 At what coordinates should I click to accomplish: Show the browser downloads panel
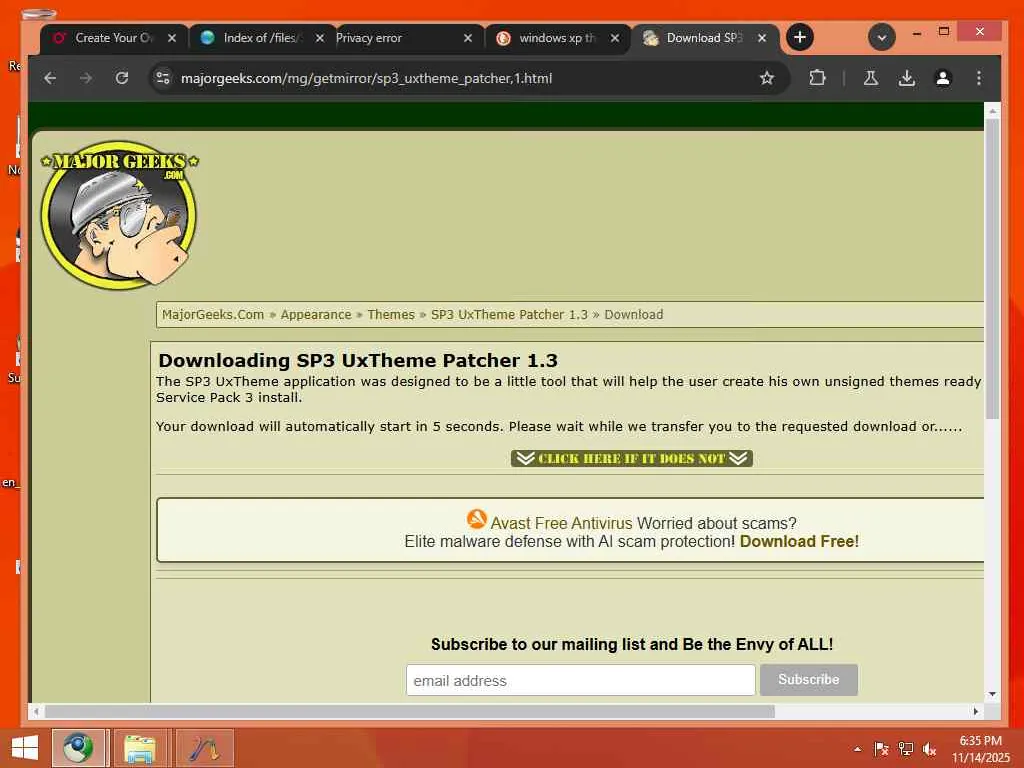click(x=906, y=78)
